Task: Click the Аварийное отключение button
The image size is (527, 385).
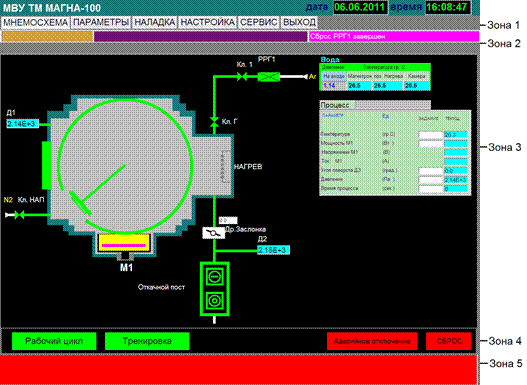Action: coord(372,341)
